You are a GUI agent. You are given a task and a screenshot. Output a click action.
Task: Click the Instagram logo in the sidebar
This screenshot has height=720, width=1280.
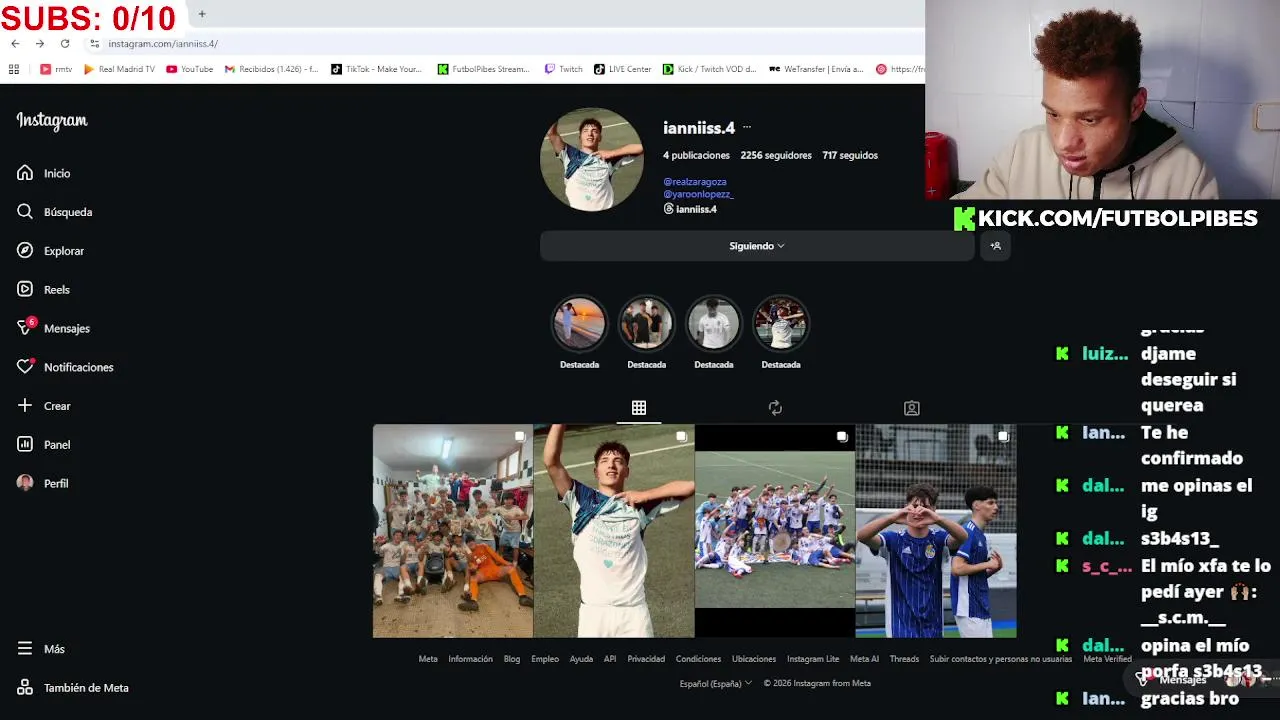pos(52,121)
